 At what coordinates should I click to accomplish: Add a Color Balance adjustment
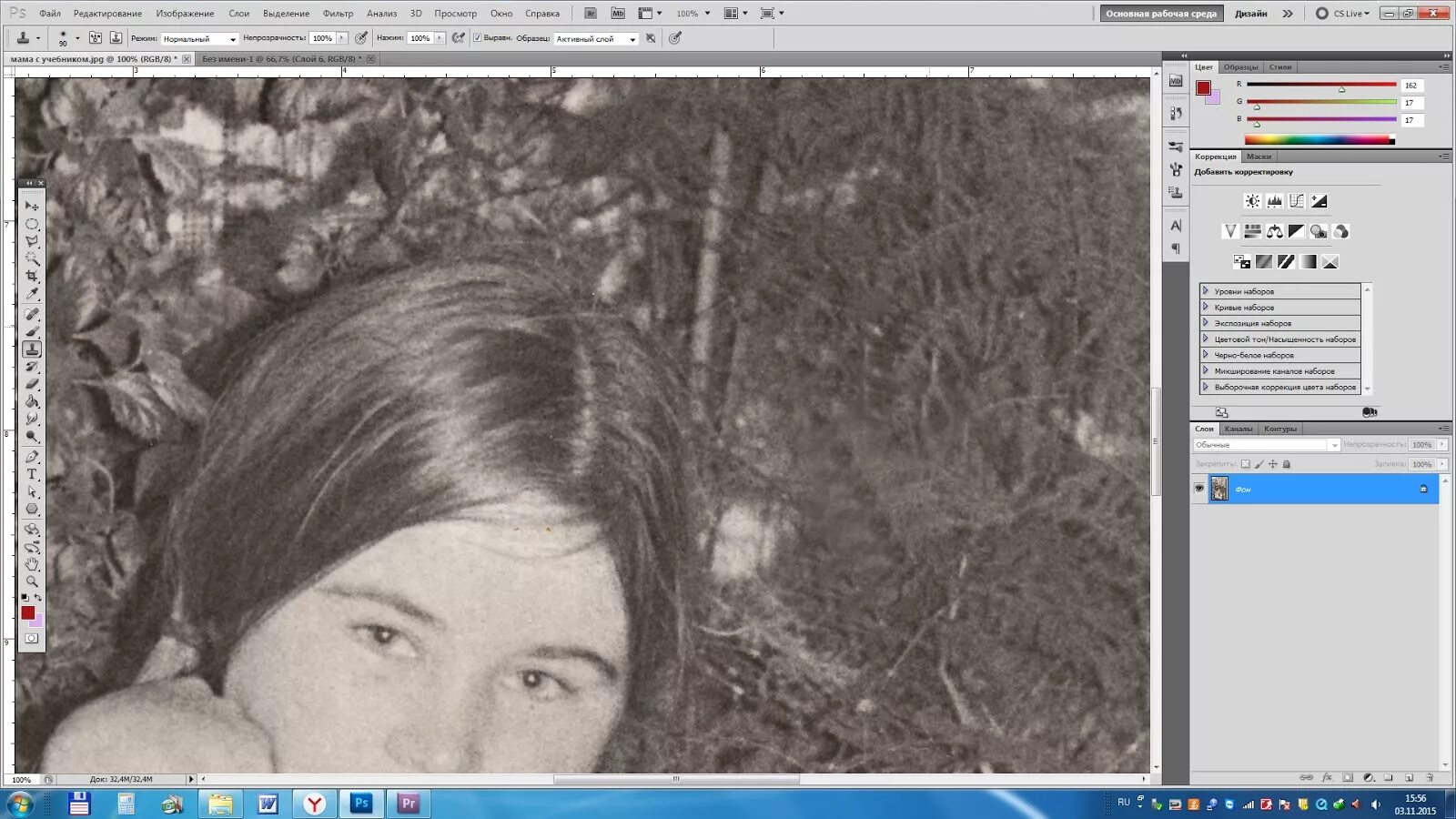coord(1275,232)
